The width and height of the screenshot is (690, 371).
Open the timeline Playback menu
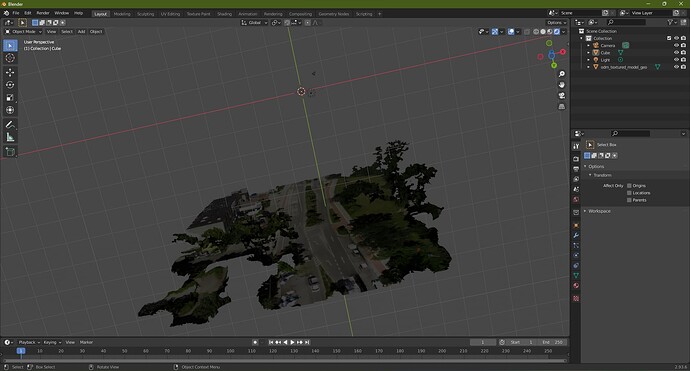[29, 342]
